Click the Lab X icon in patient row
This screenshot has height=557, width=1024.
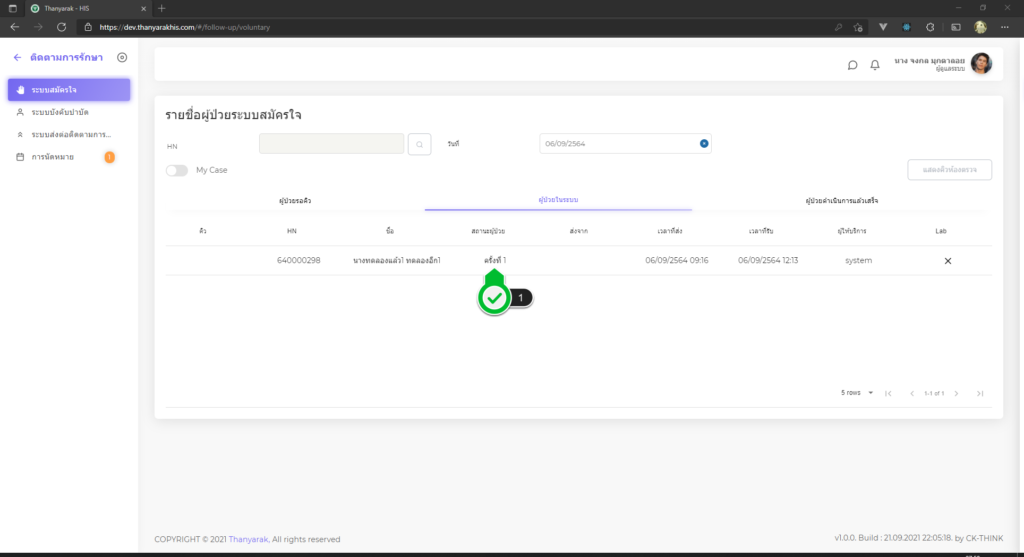pos(947,261)
